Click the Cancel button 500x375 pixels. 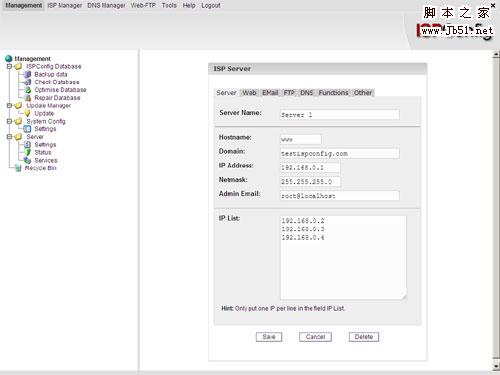(x=315, y=337)
